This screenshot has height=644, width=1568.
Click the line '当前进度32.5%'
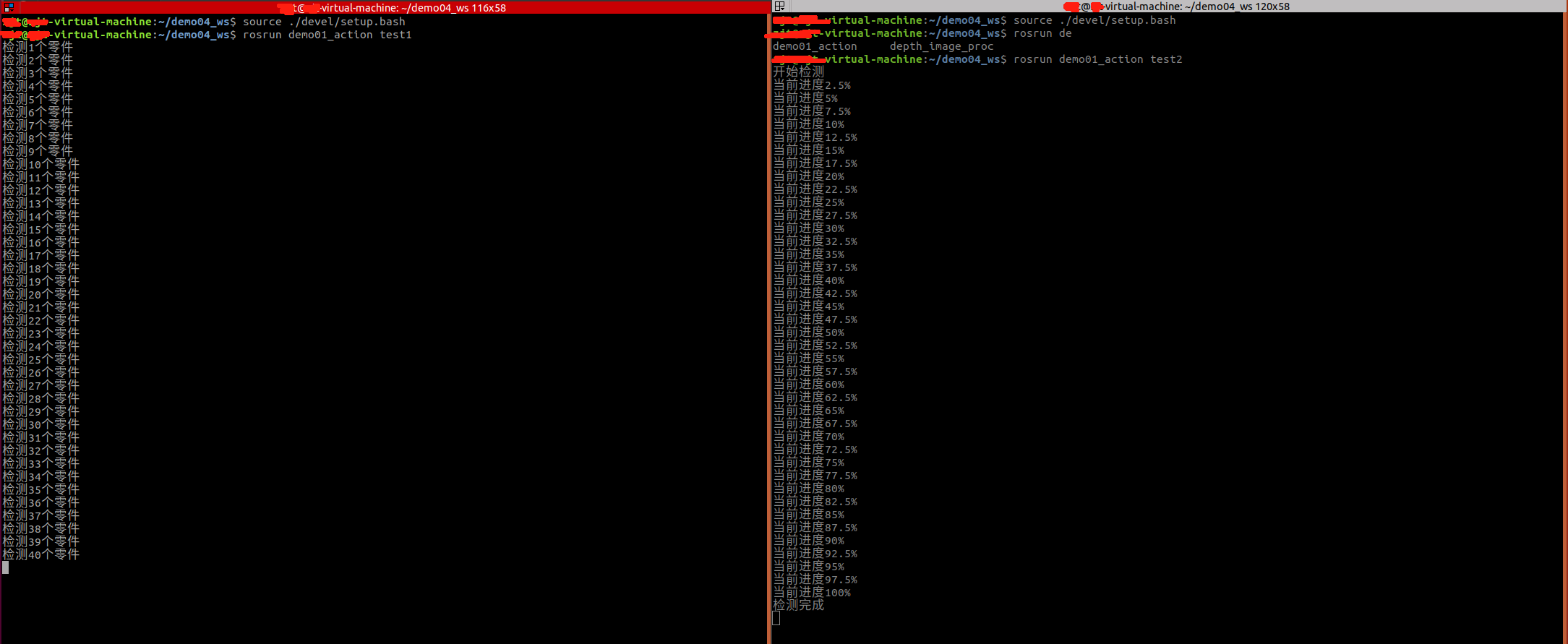(815, 241)
